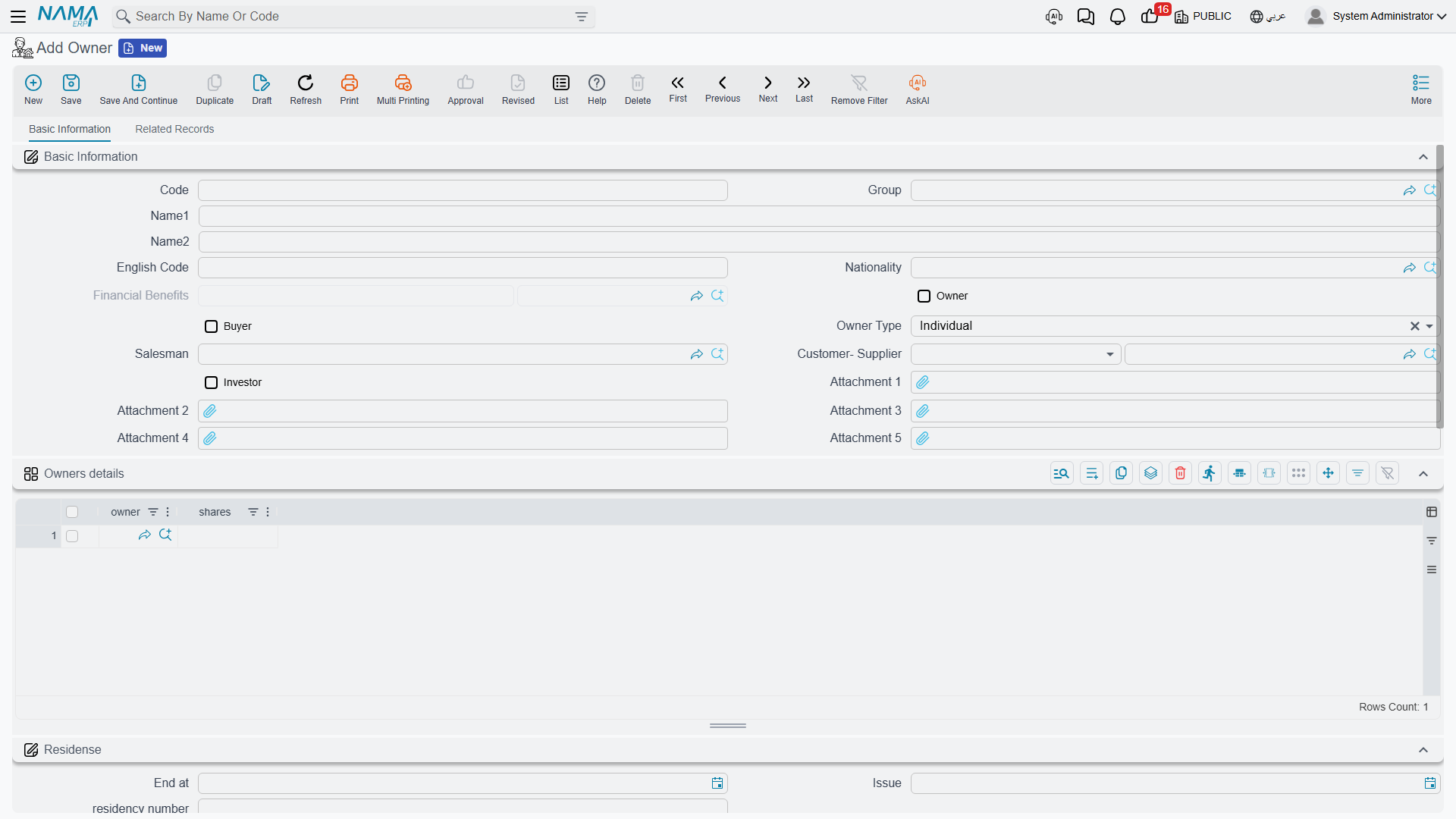This screenshot has width=1456, height=819.
Task: Go to the First record
Action: [678, 89]
